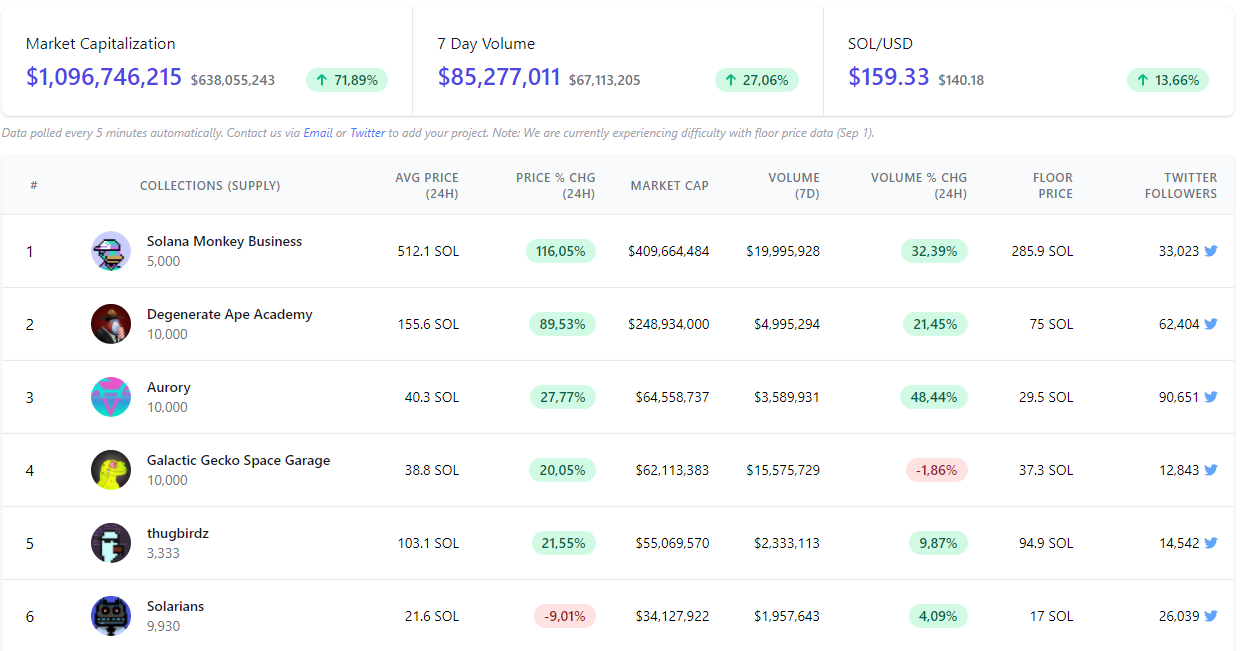Viewport: 1240px width, 651px height.
Task: Click the $409,664,484 market cap cell
Action: [669, 251]
